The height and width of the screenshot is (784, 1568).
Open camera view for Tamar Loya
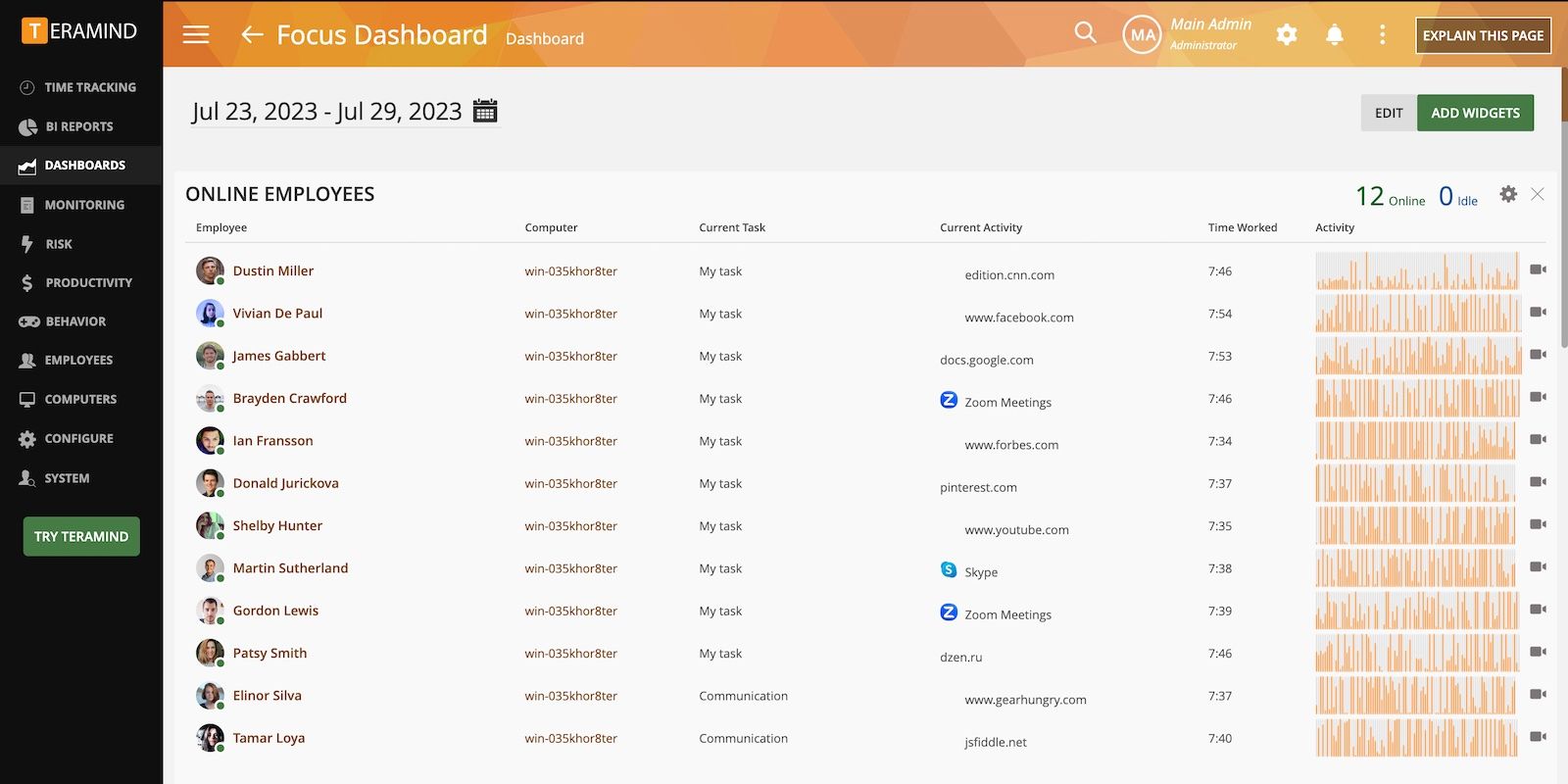click(x=1538, y=737)
